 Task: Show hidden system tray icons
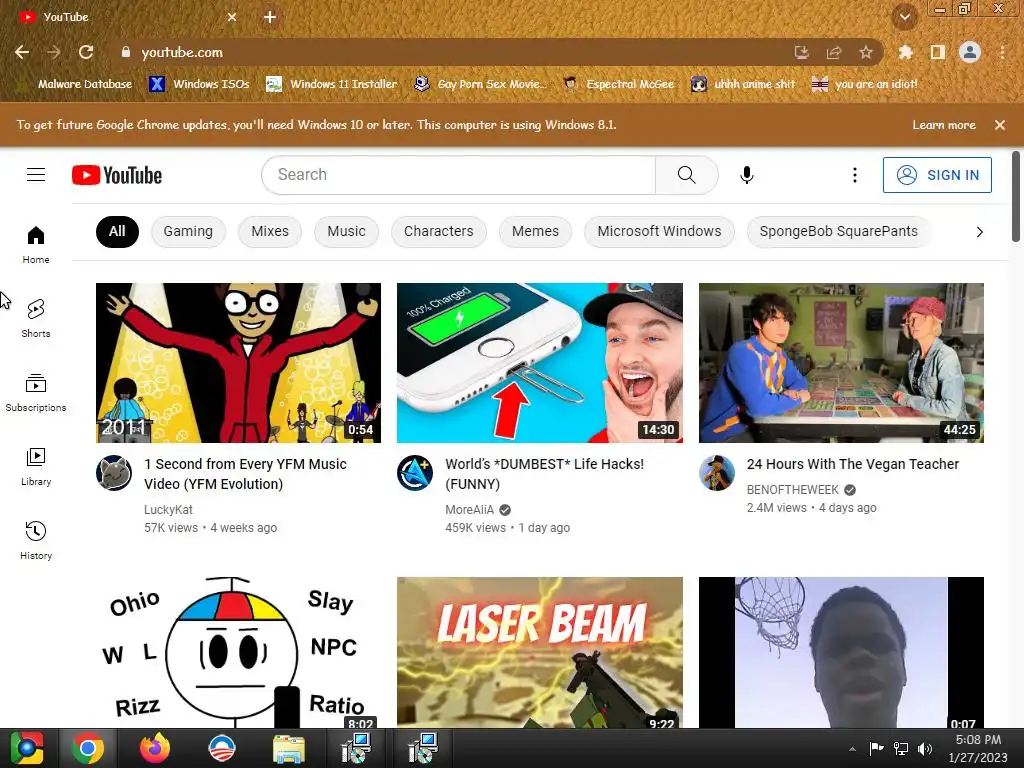click(x=852, y=749)
